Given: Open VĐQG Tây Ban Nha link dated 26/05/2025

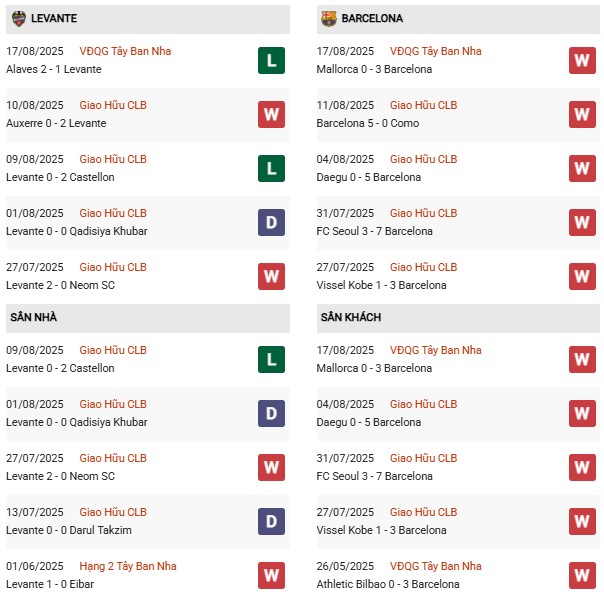Looking at the screenshot, I should coord(435,566).
